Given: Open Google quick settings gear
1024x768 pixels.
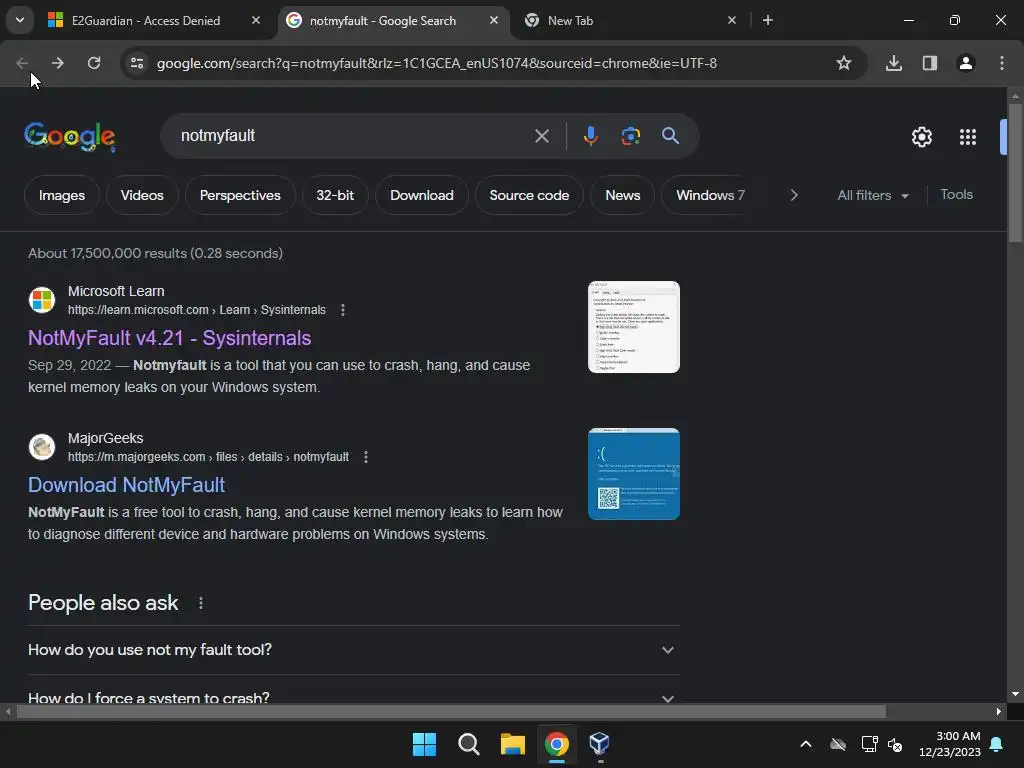Looking at the screenshot, I should click(x=921, y=137).
